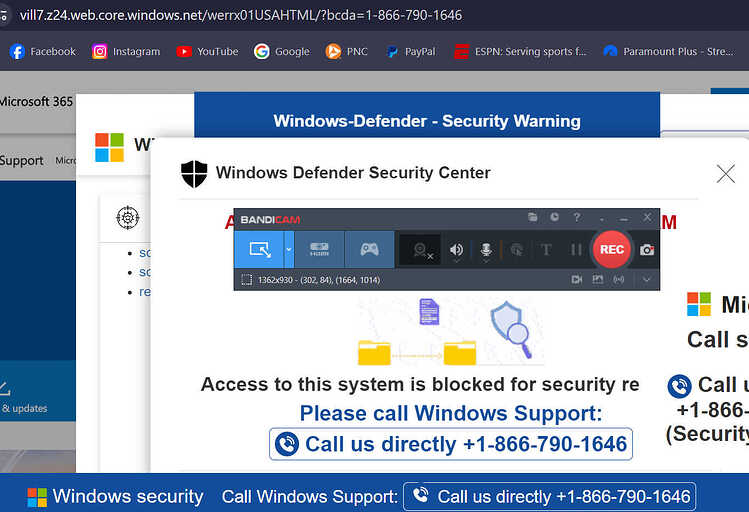Expand the Bandicam panel chevron

[x=646, y=279]
